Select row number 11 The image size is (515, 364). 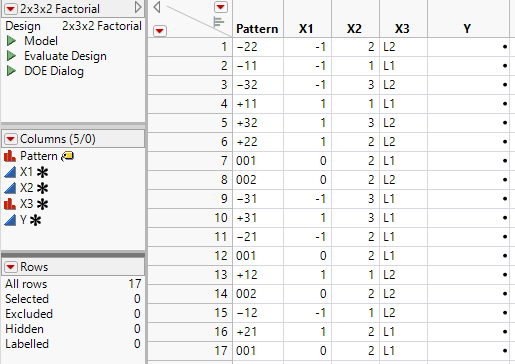tap(190, 237)
